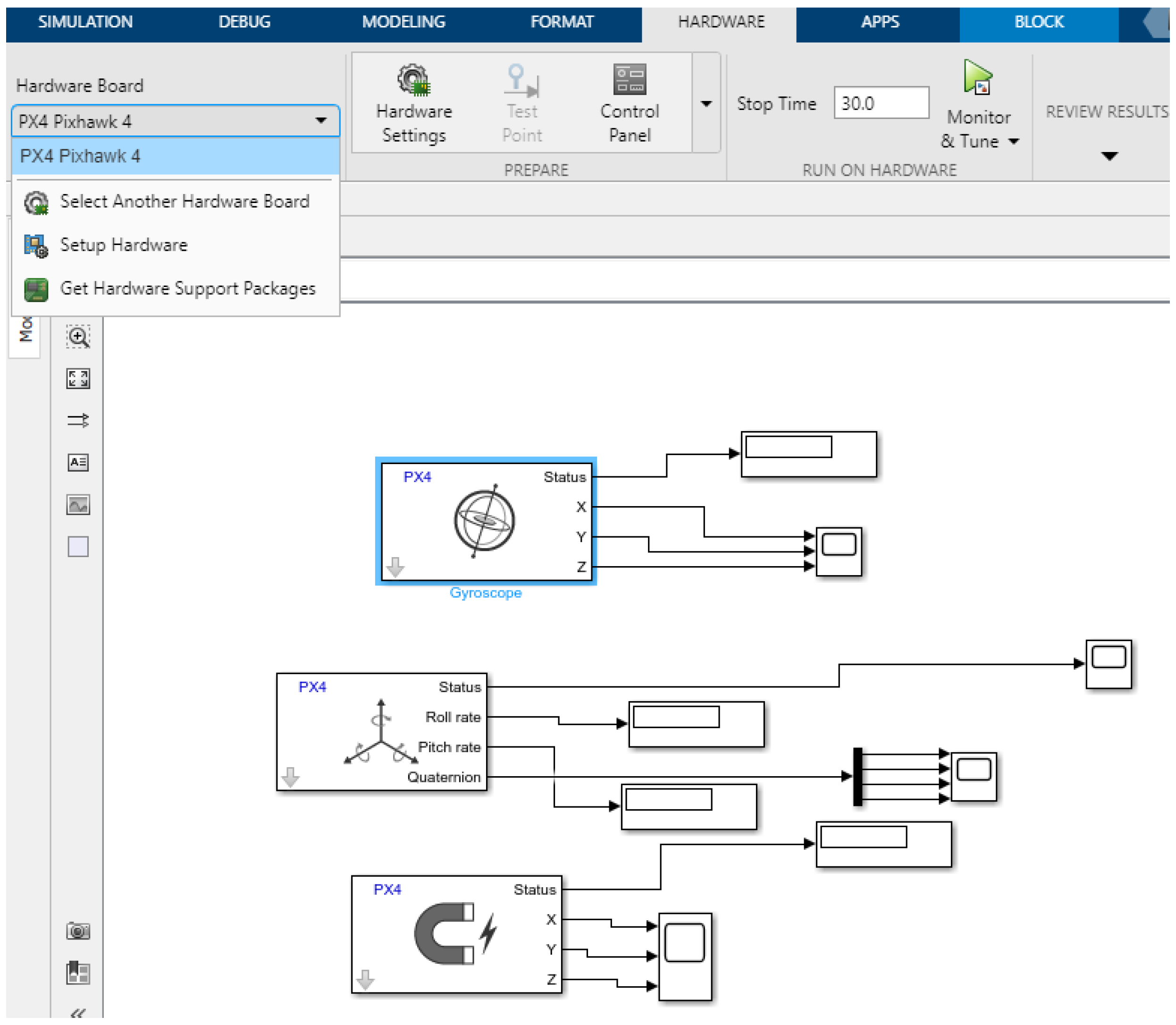
Task: Take a screenshot with the camera icon
Action: click(78, 931)
